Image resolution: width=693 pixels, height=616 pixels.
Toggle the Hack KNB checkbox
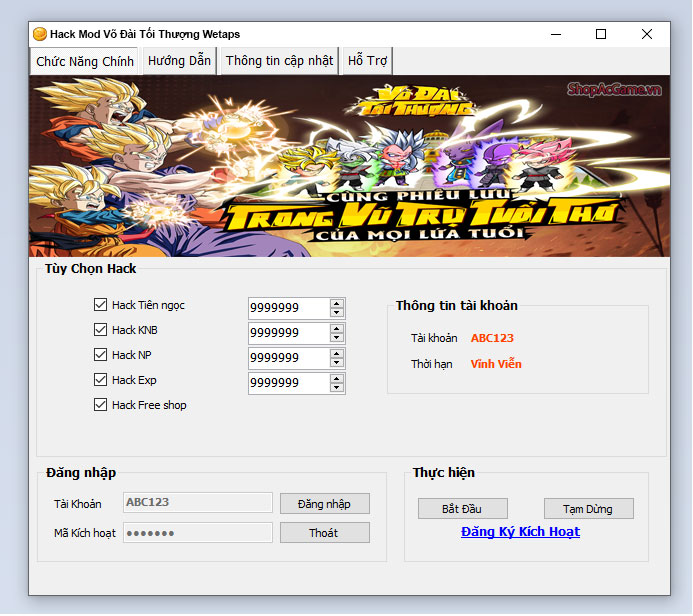pos(100,330)
